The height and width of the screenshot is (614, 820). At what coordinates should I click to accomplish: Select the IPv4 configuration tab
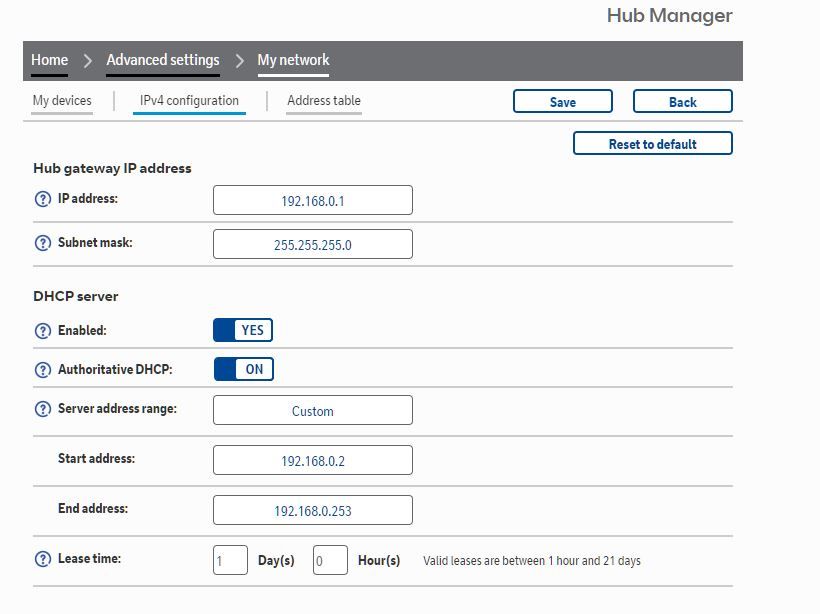tap(189, 101)
